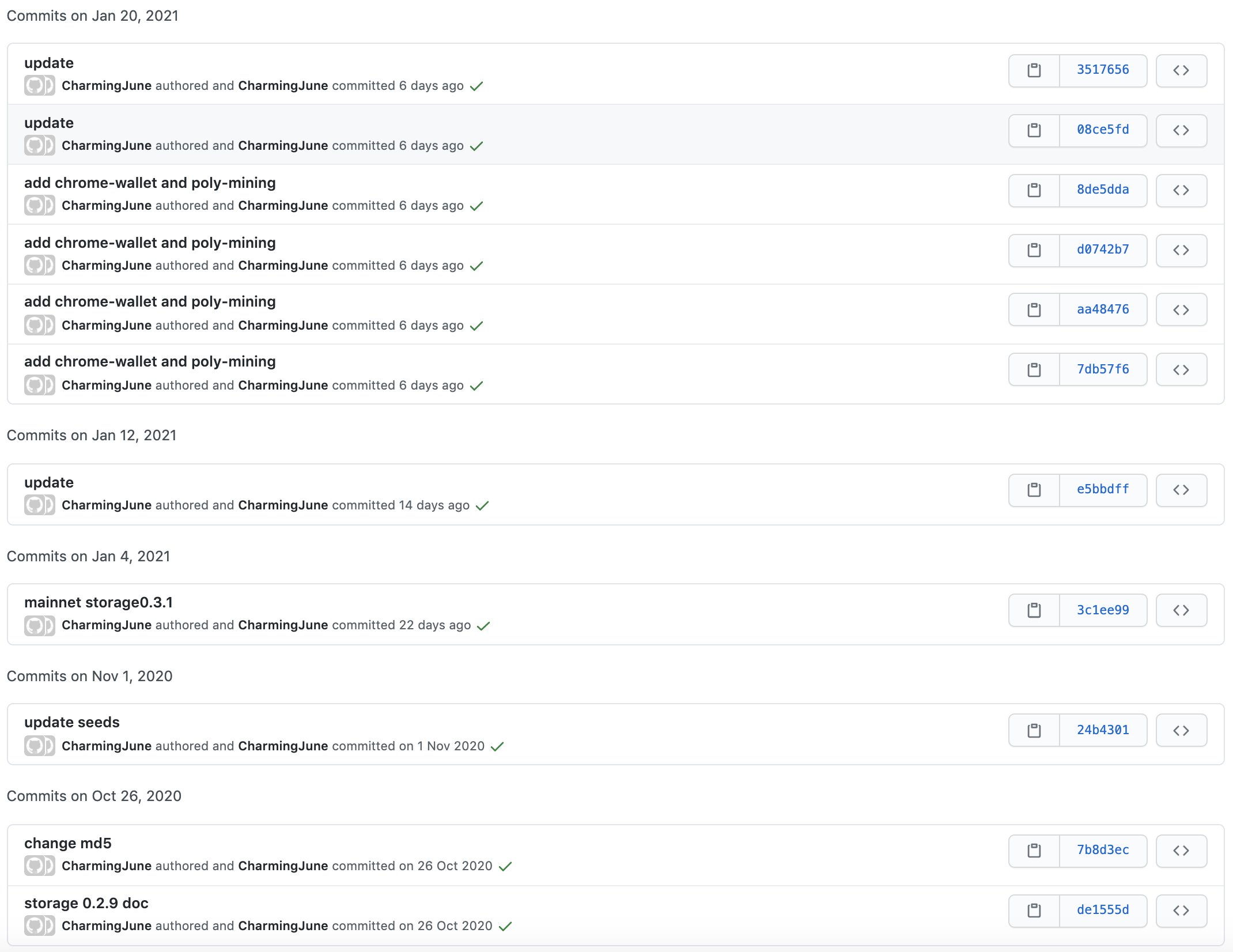This screenshot has height=952, width=1233.
Task: Browse repository at commit 08ce5fd
Action: [x=1181, y=130]
